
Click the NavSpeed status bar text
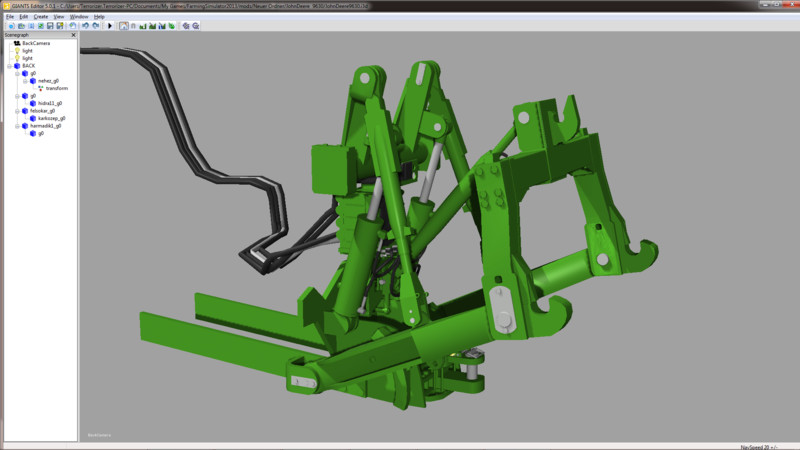[759, 447]
